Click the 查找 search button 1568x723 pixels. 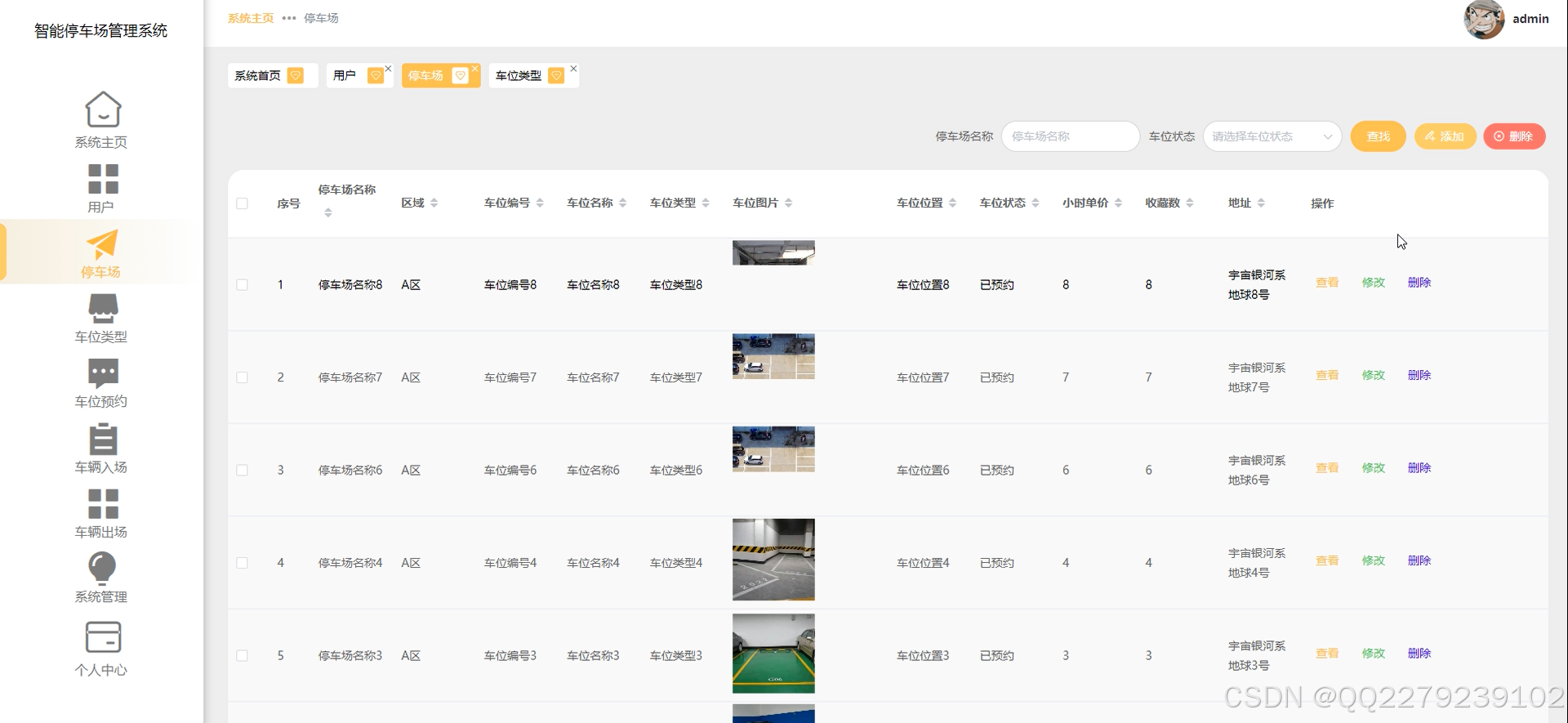click(x=1378, y=136)
